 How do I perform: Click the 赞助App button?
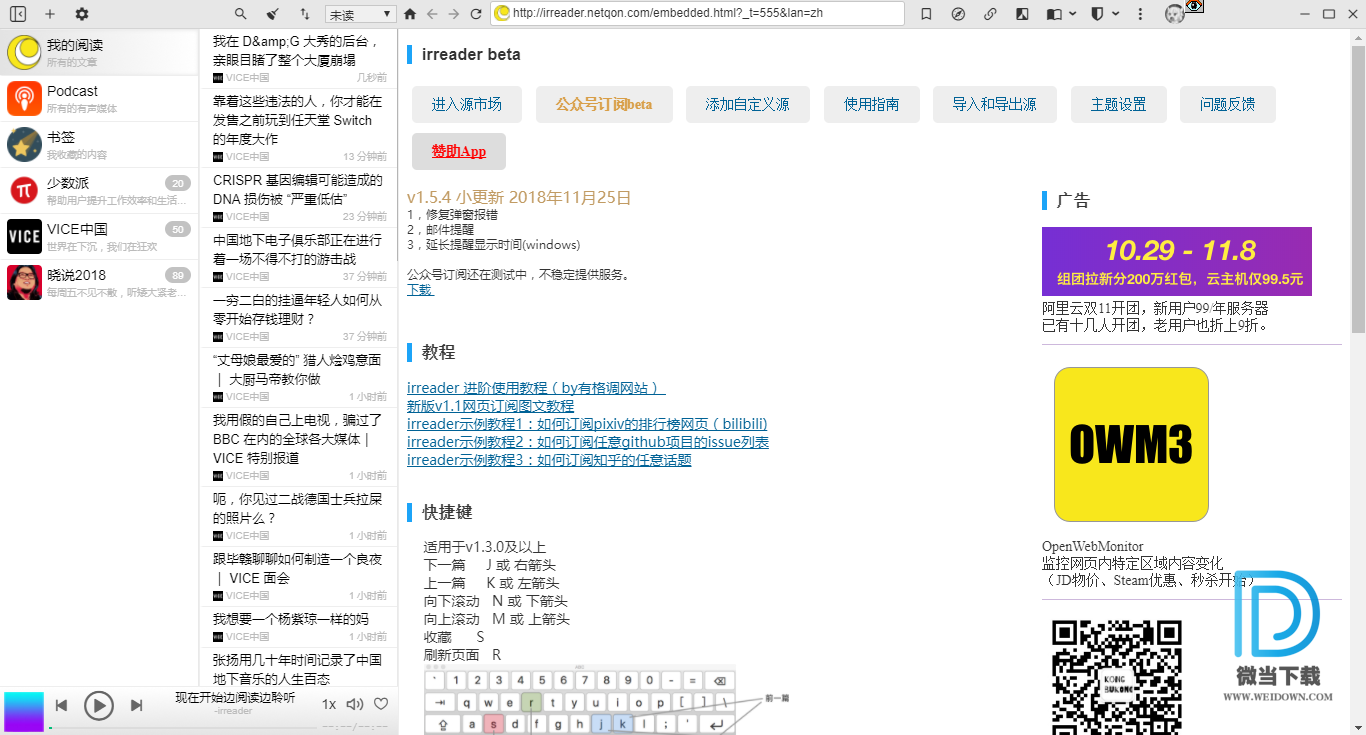(x=459, y=151)
